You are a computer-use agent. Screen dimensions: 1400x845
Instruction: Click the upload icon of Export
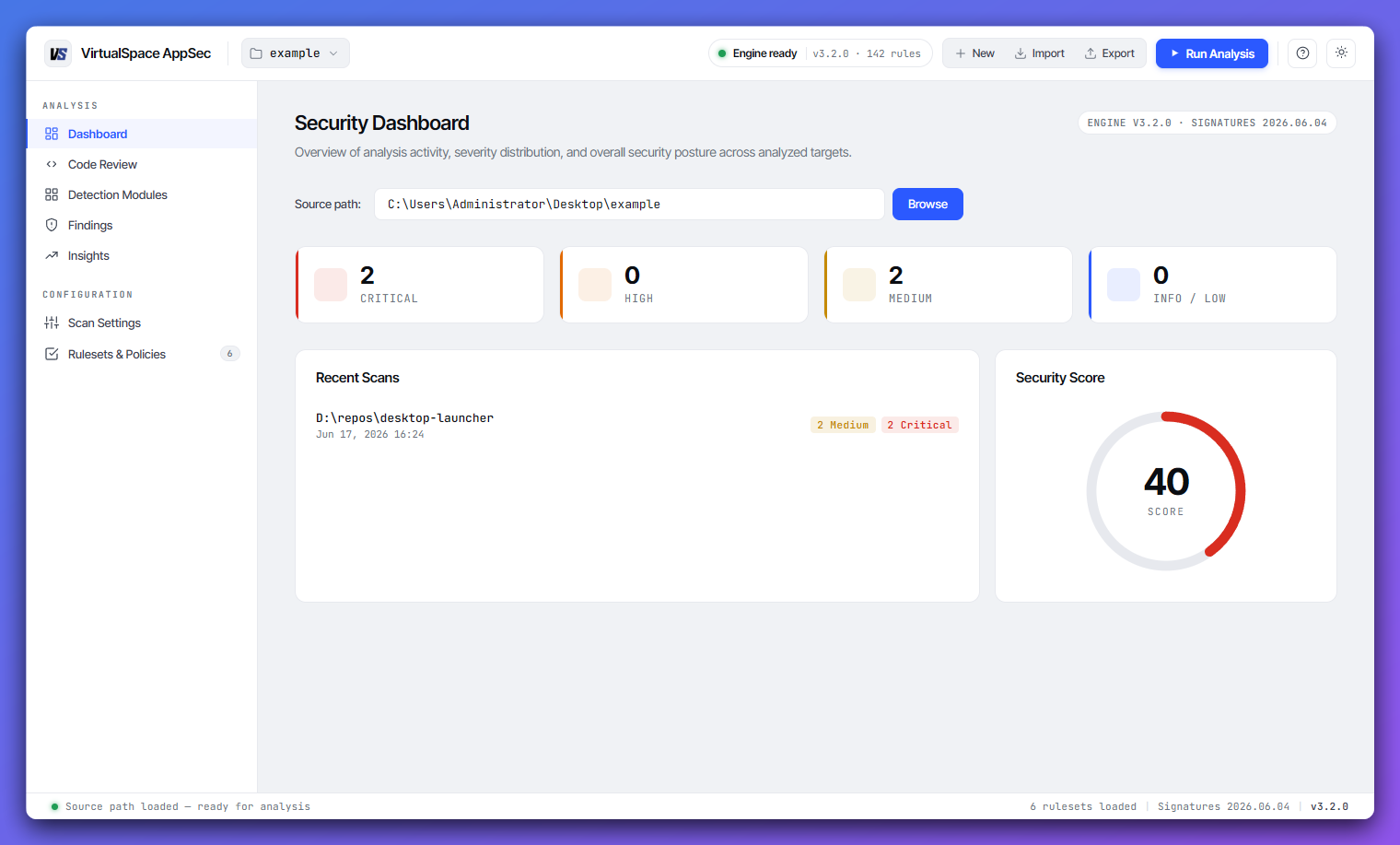(x=1091, y=53)
